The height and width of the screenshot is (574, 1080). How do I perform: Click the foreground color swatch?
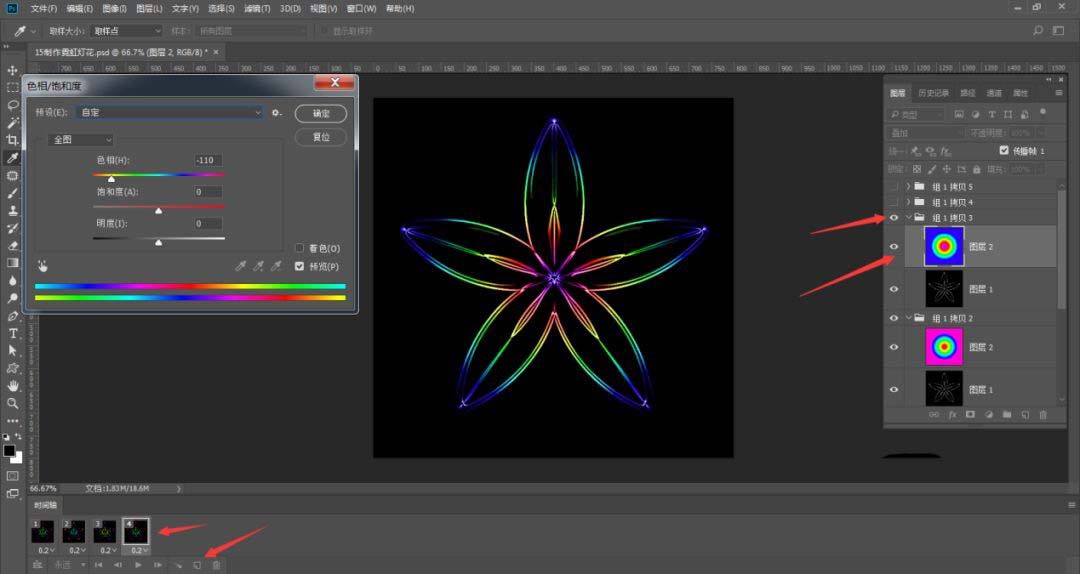point(9,451)
